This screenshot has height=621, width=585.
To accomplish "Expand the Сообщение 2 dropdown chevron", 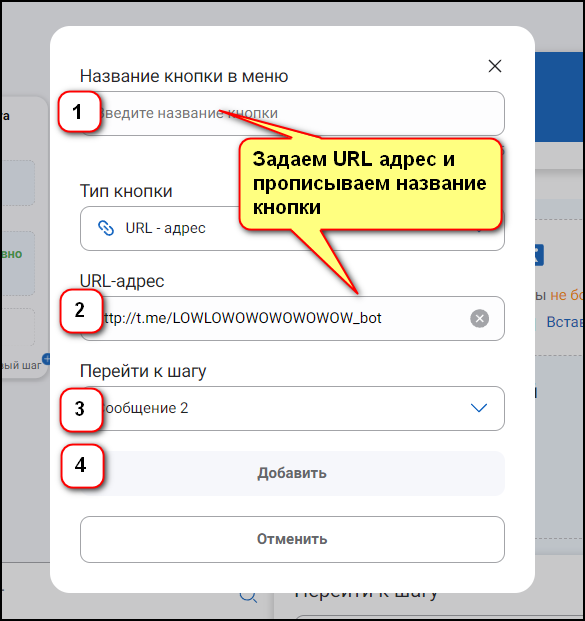I will point(478,408).
